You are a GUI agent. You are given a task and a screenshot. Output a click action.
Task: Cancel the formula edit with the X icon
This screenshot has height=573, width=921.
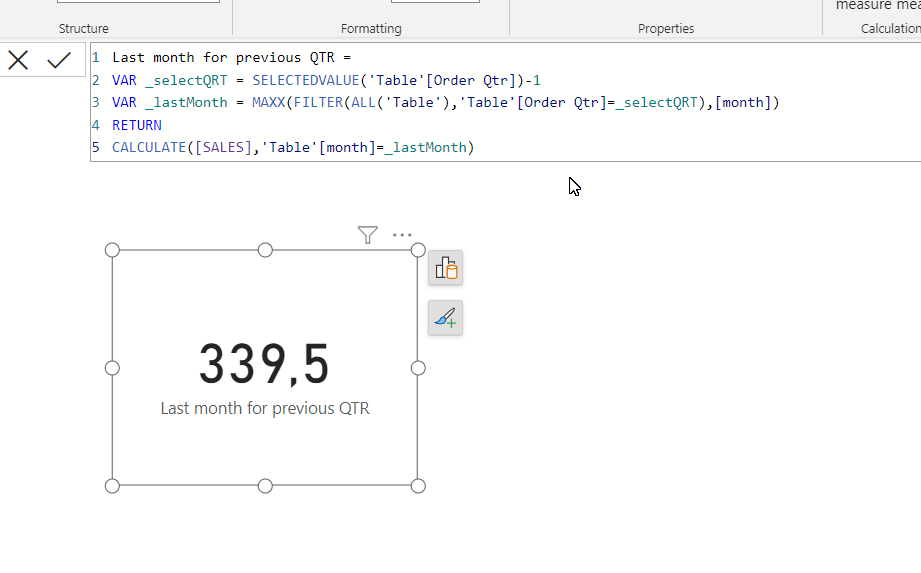point(18,60)
